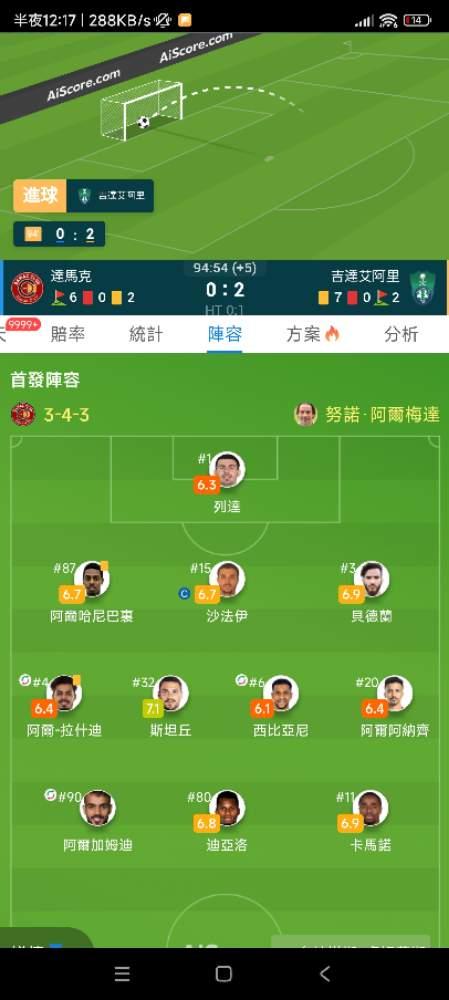Tap the soccer ball in goal animation
Viewport: 449px width, 1000px height.
tap(144, 122)
